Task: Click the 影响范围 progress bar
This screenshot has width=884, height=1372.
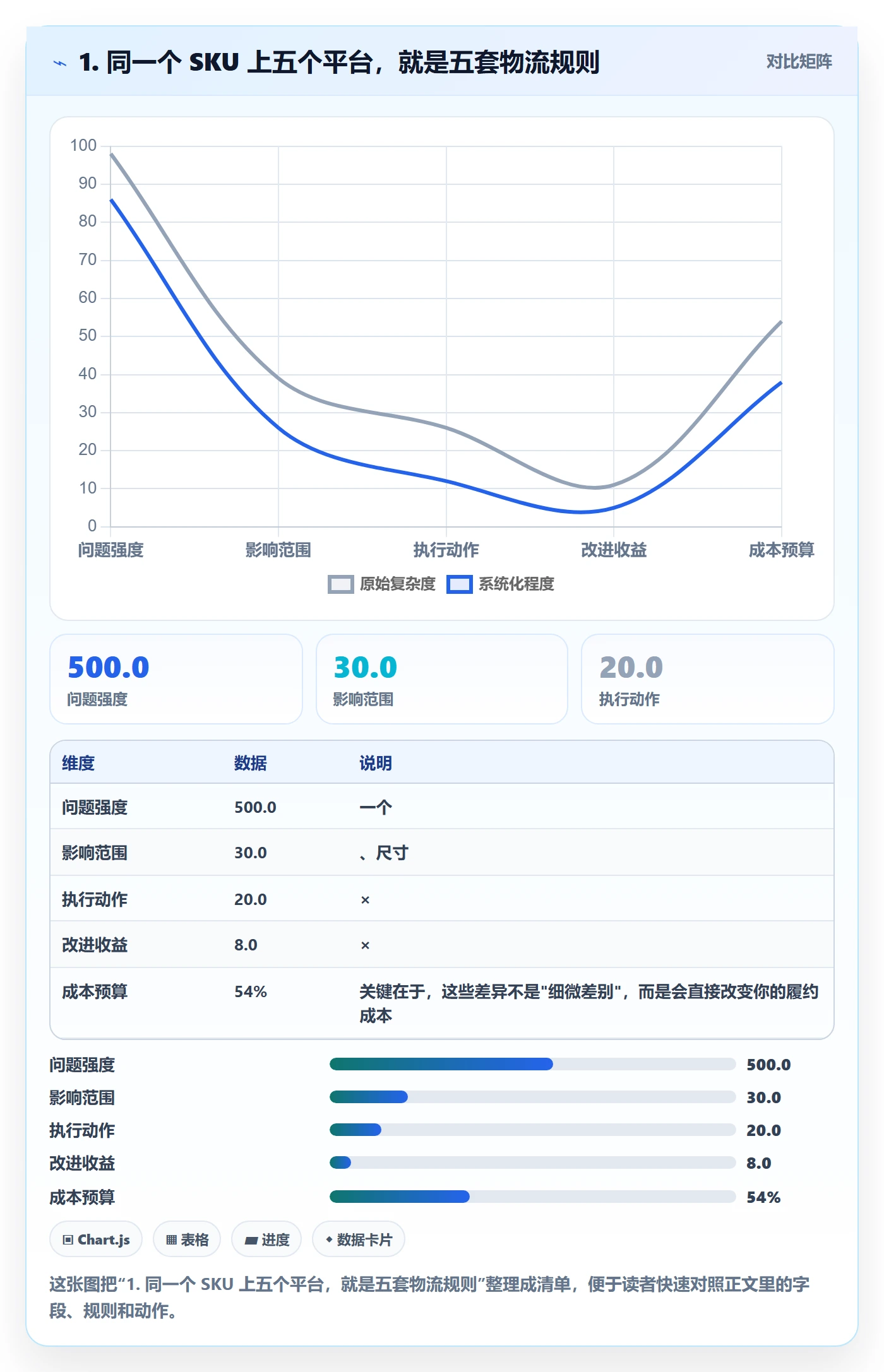Action: [532, 1097]
